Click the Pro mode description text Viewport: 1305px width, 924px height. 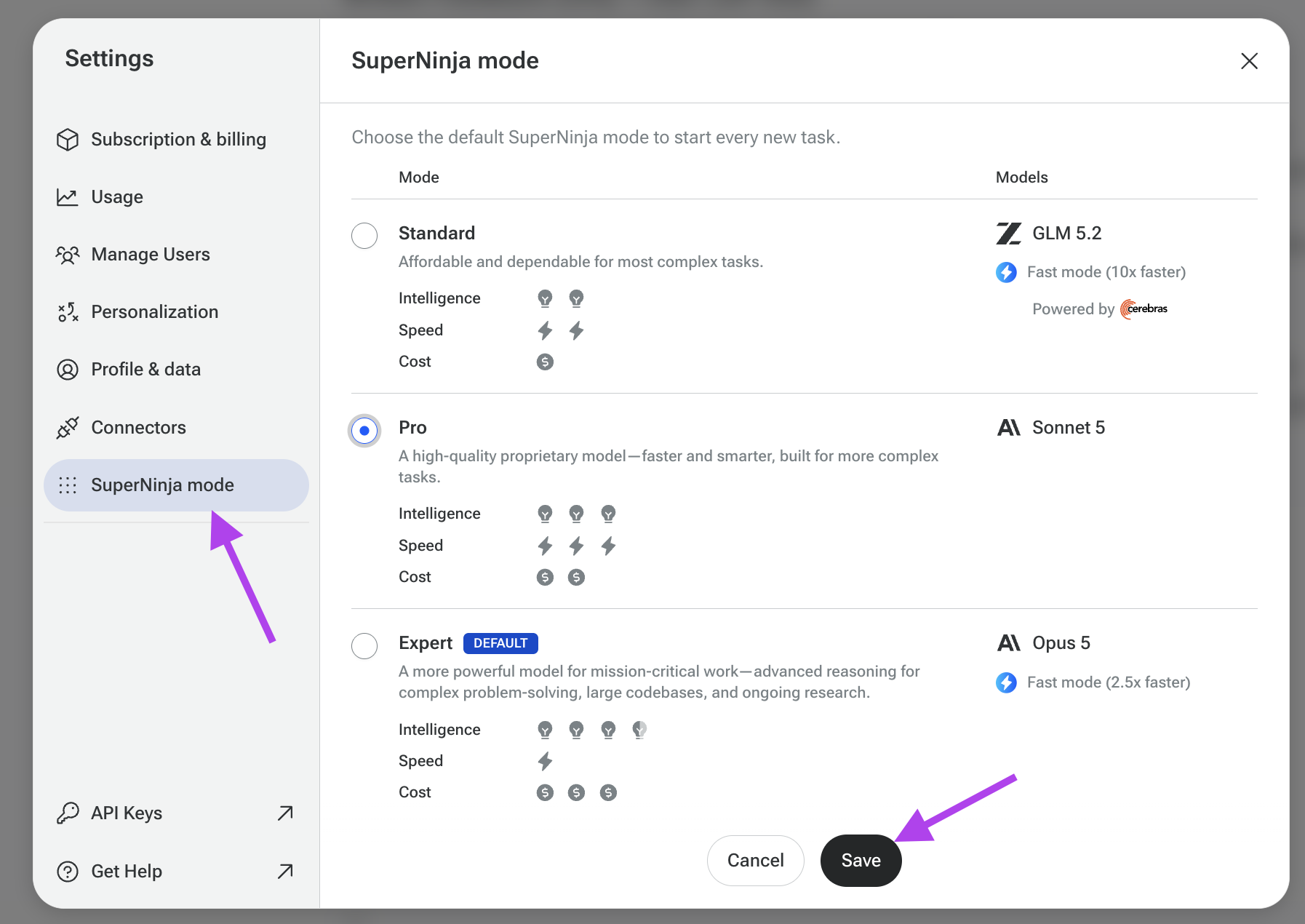coord(669,466)
